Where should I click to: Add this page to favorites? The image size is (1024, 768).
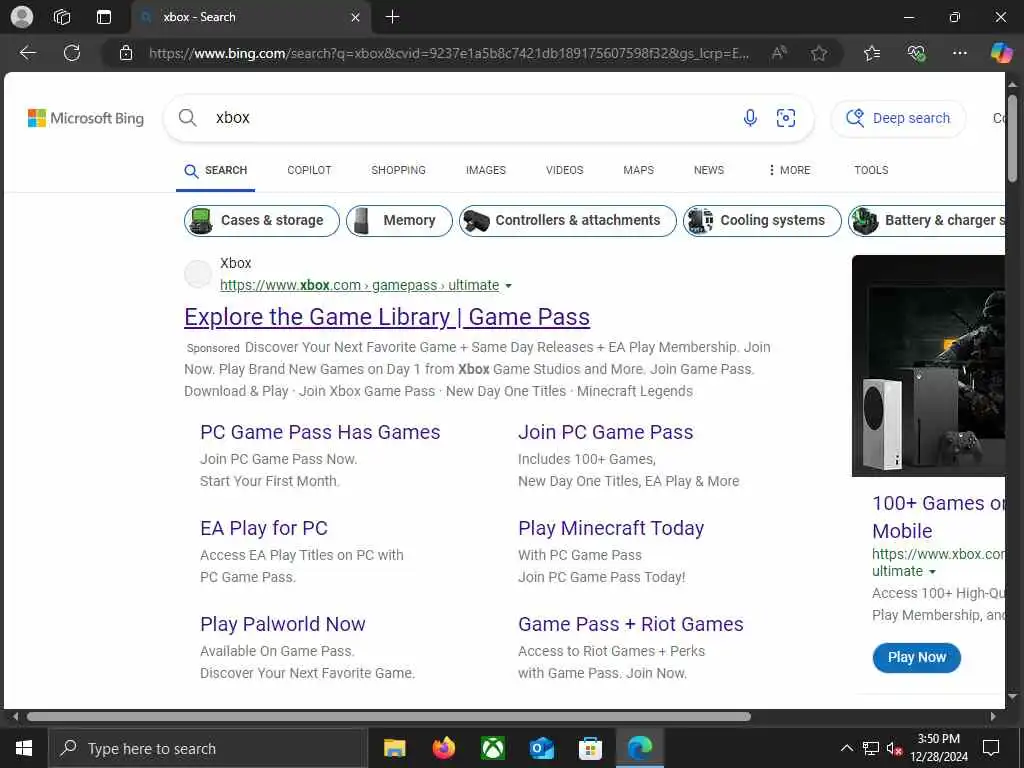pyautogui.click(x=819, y=54)
